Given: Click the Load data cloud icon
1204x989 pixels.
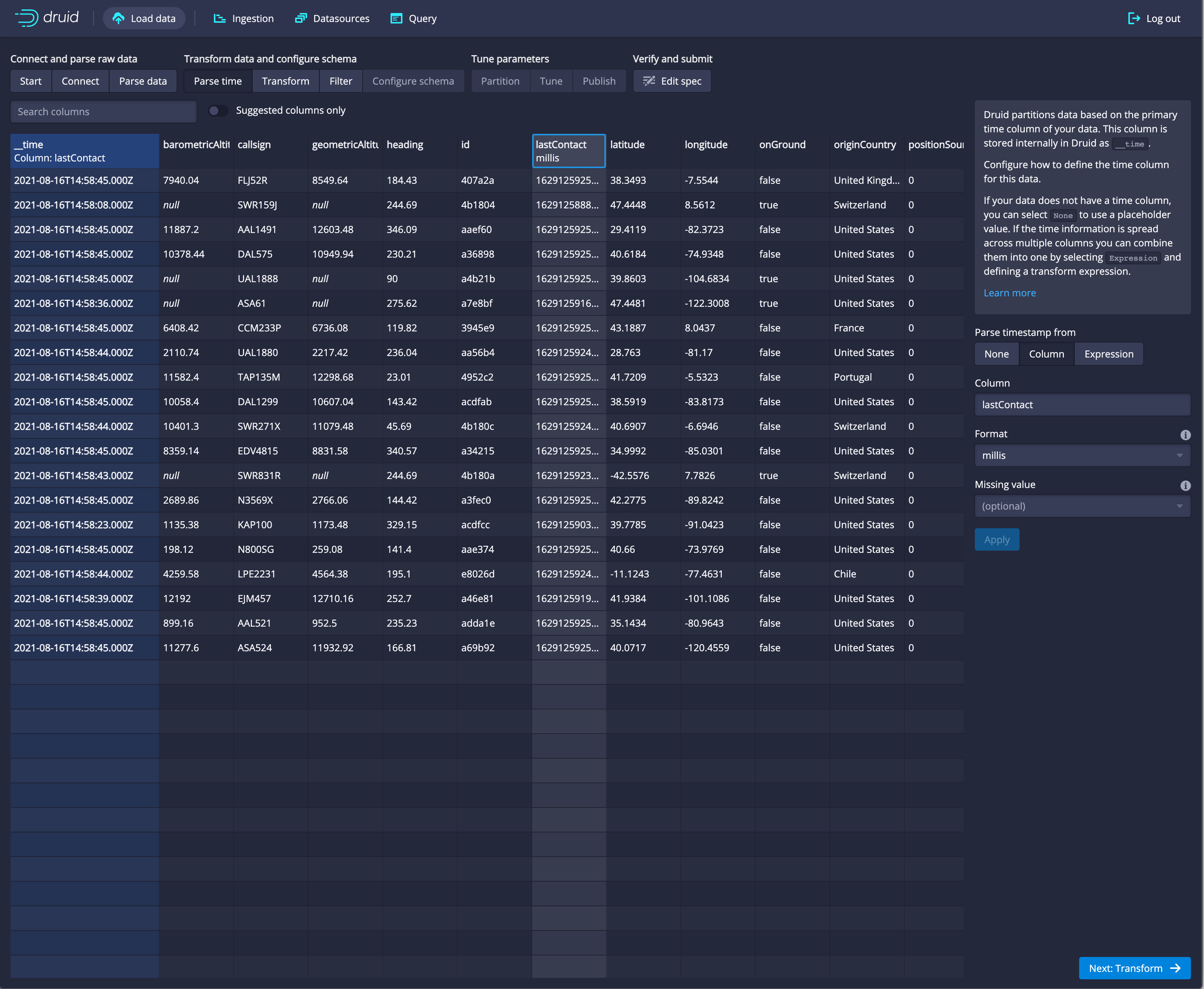Looking at the screenshot, I should [118, 18].
